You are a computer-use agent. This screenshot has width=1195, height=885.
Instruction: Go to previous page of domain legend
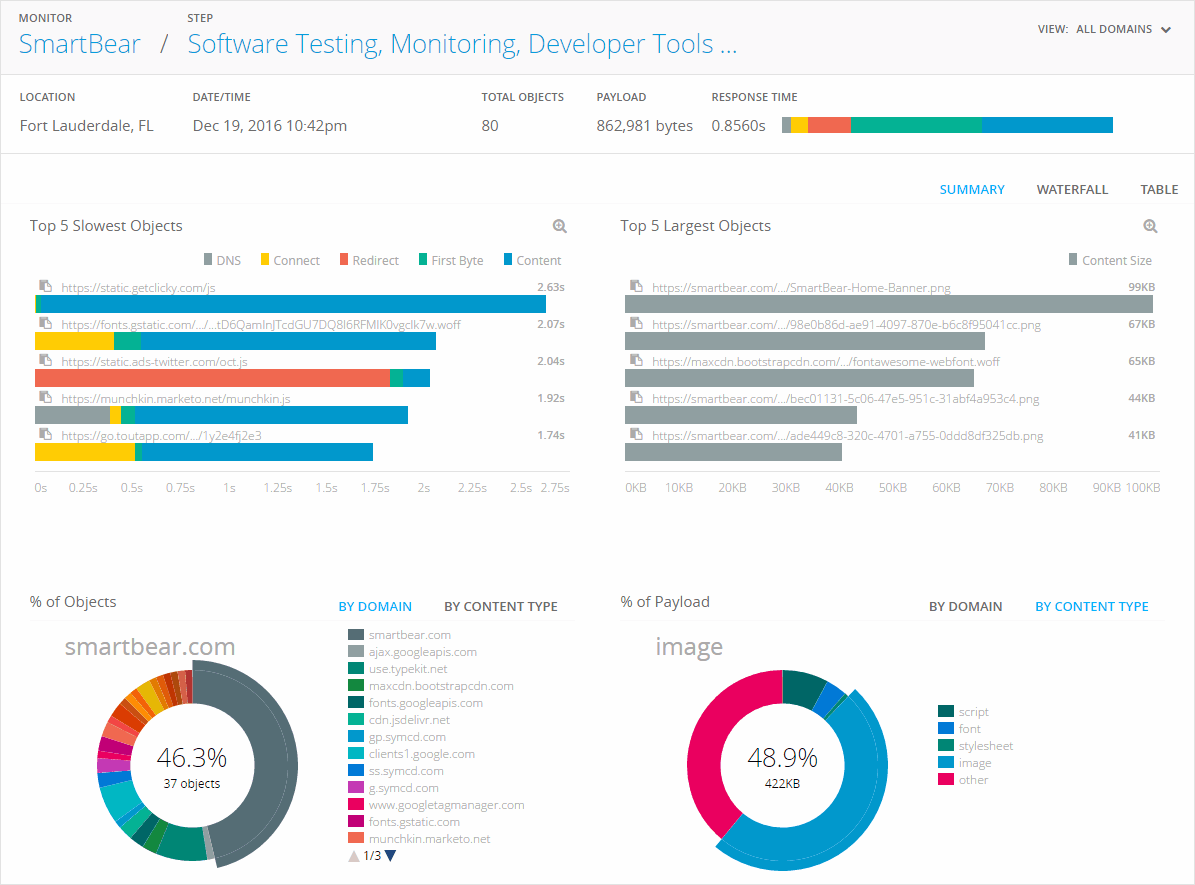354,856
